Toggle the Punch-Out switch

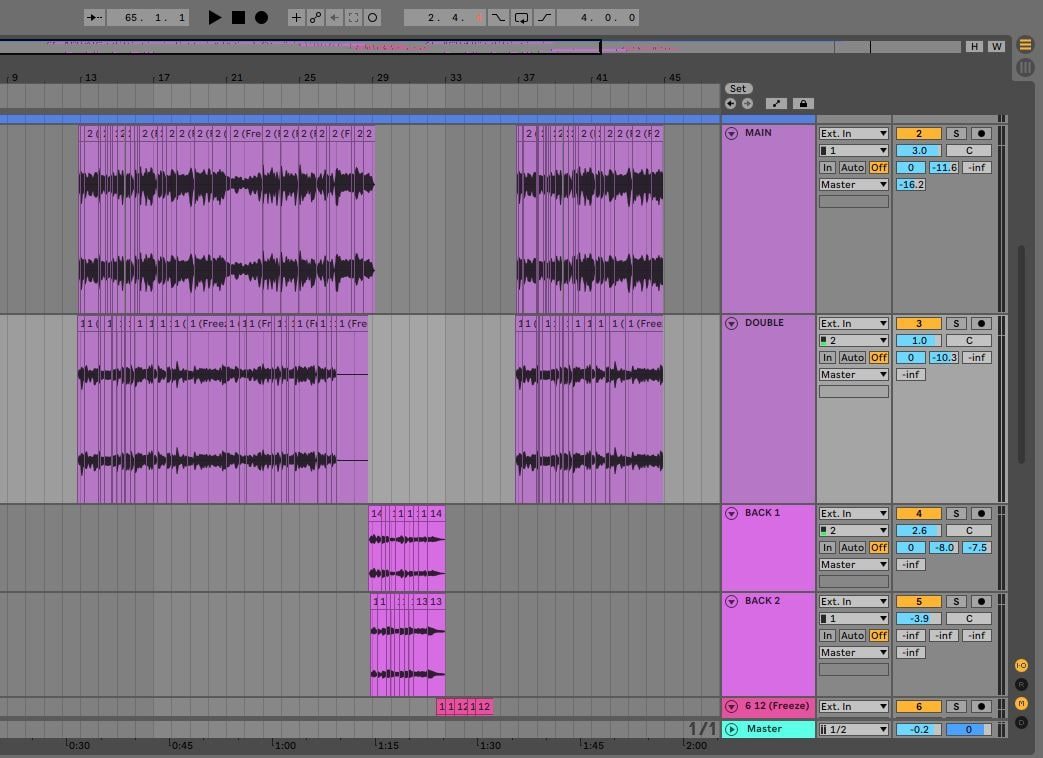tap(545, 17)
